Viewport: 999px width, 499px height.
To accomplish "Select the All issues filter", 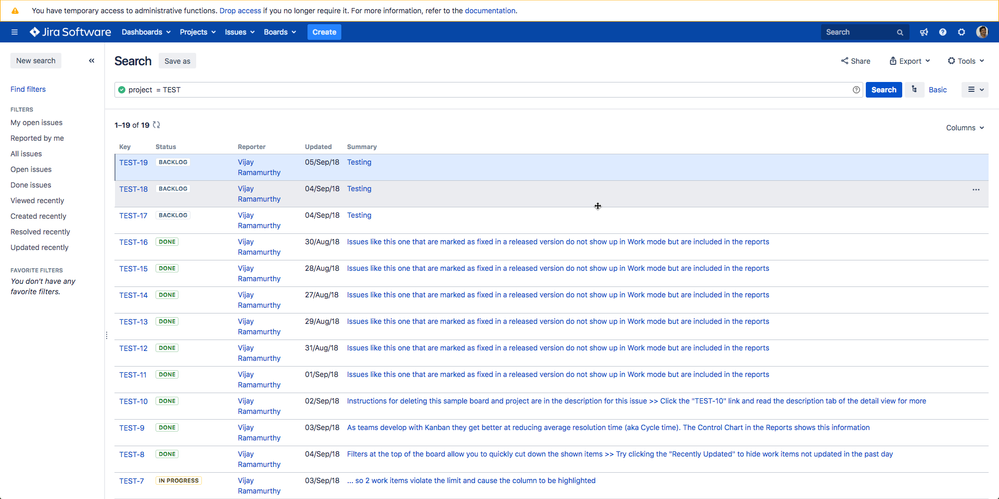I will pyautogui.click(x=26, y=154).
